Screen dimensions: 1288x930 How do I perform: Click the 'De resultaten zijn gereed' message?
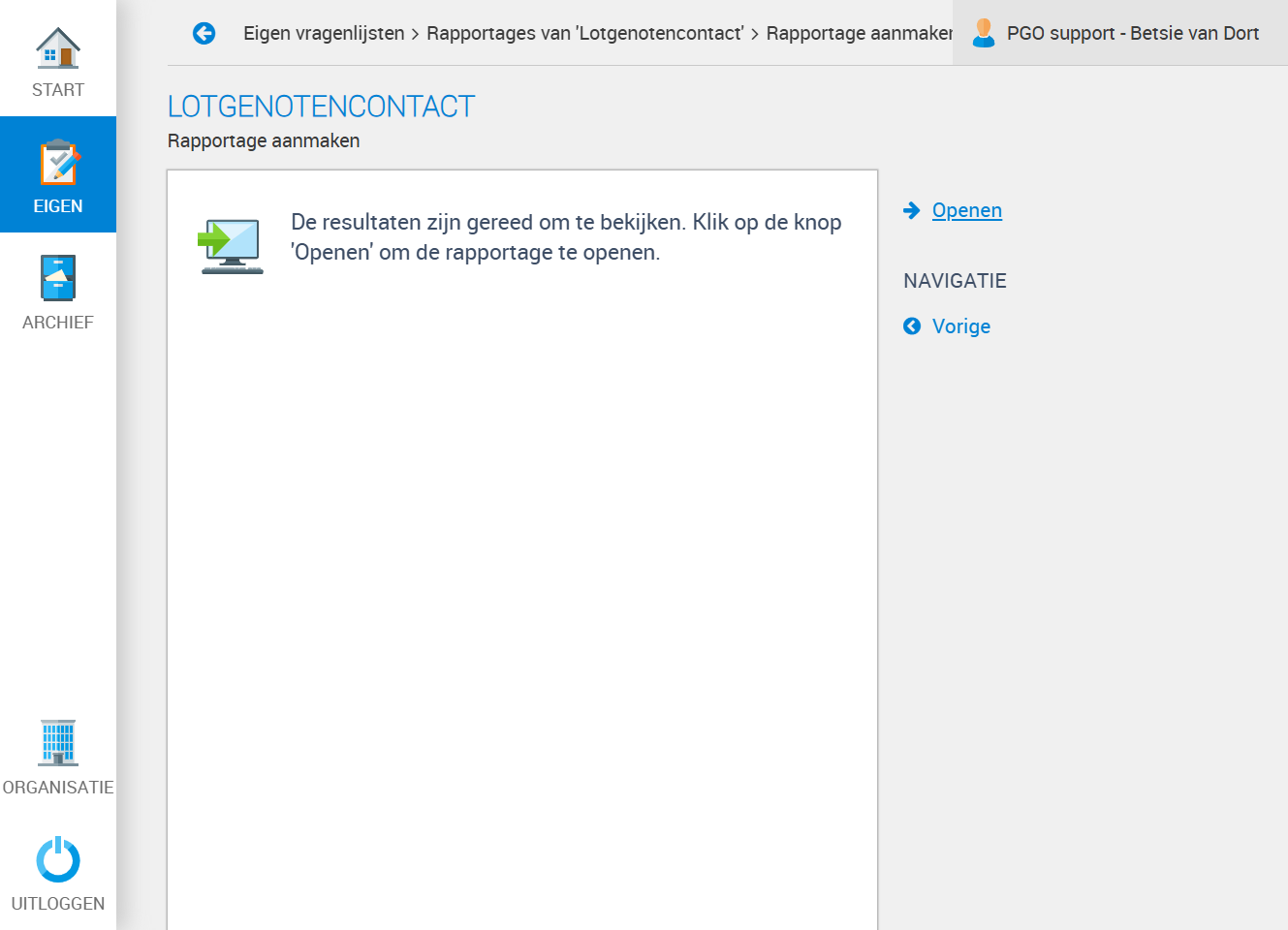click(x=566, y=237)
